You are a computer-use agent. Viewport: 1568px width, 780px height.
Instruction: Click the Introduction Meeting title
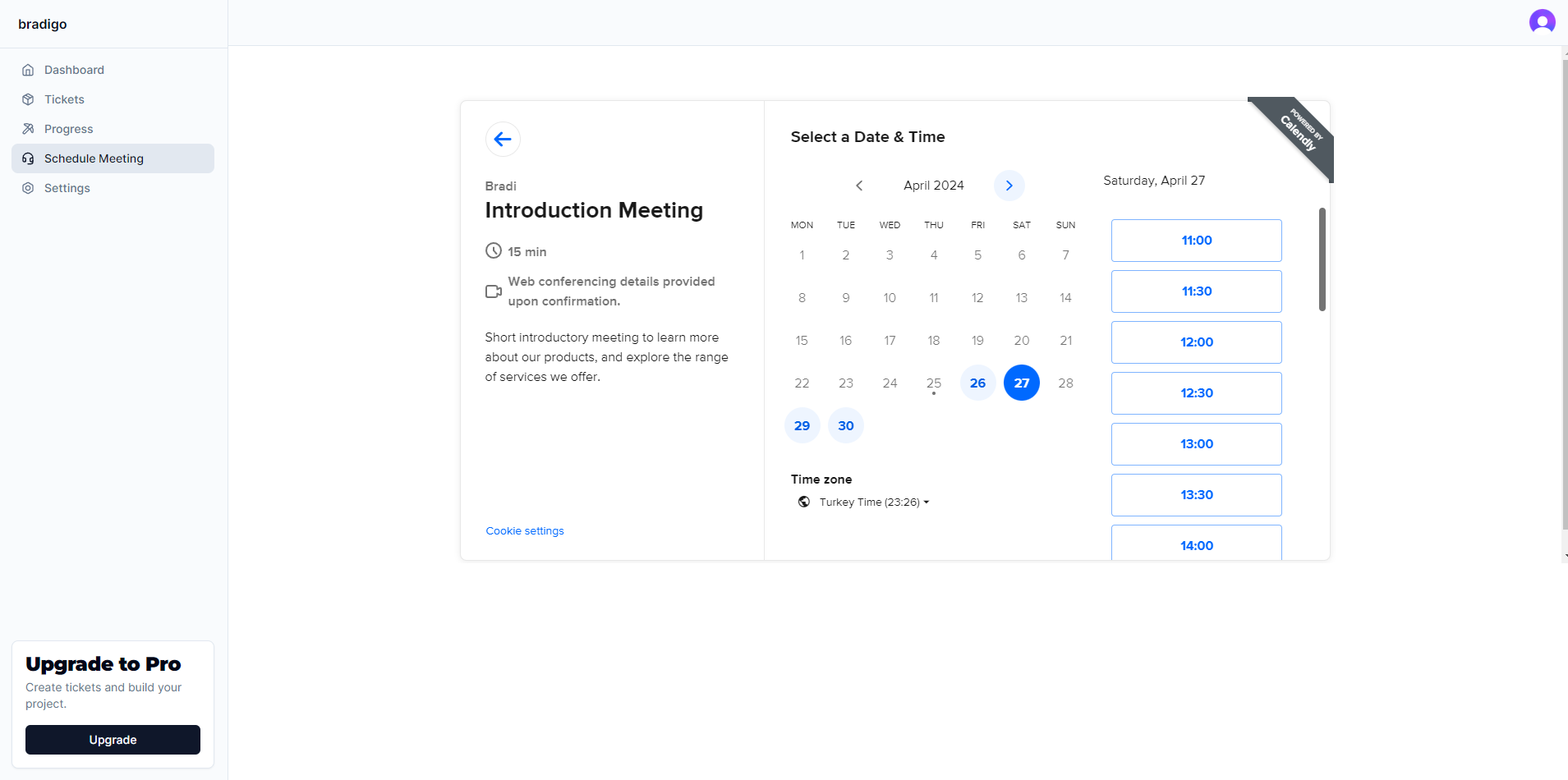[x=594, y=210]
